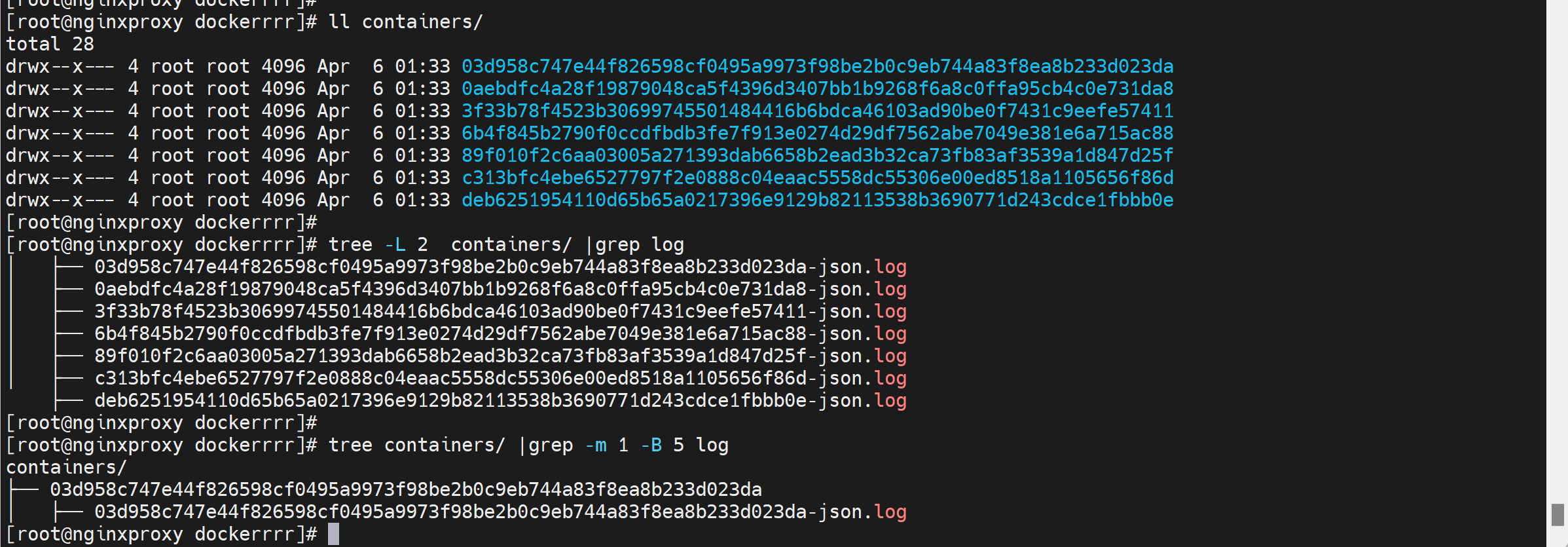
Task: Select blue directory 3f33b78f in ll listing
Action: tap(817, 111)
